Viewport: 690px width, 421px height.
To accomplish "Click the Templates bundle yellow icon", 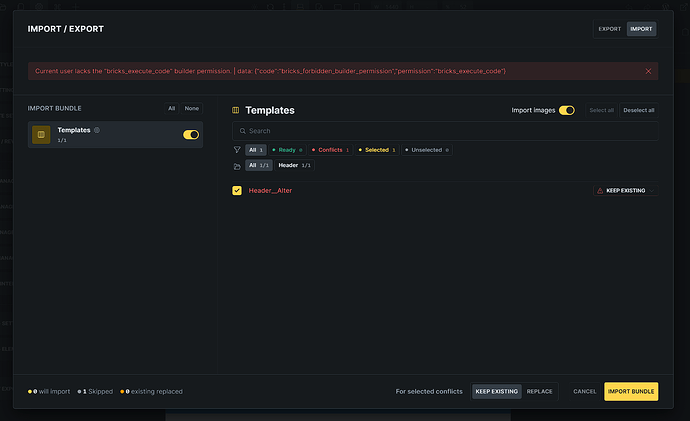I will tap(41, 135).
